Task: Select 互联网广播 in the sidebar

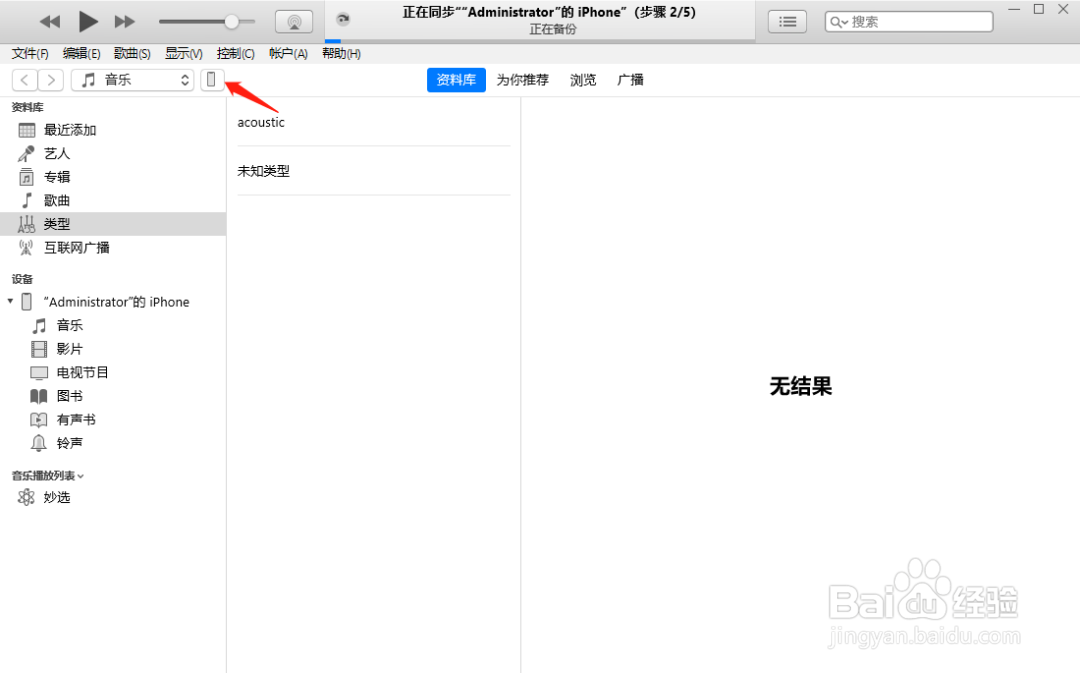Action: [x=113, y=247]
